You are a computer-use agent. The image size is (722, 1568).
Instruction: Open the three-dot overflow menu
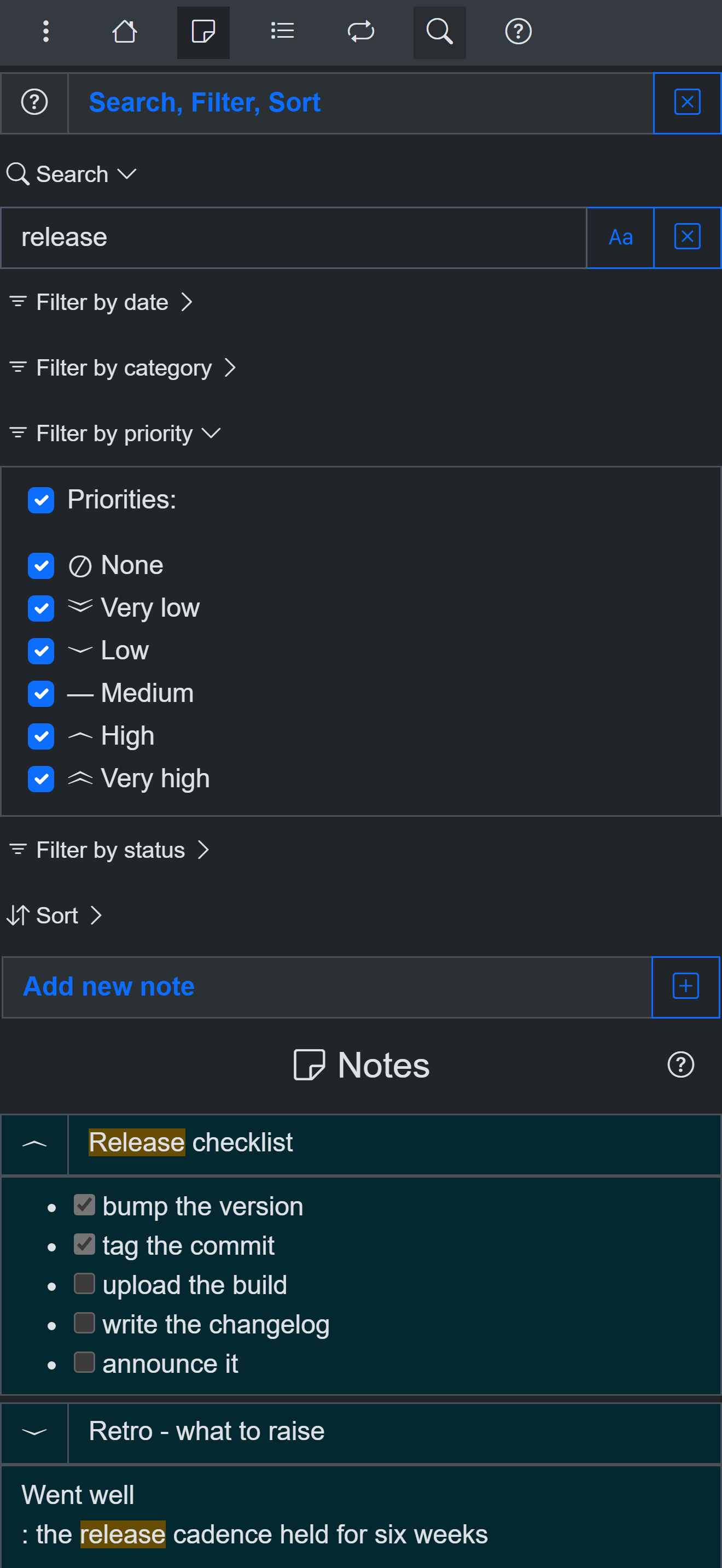tap(45, 32)
